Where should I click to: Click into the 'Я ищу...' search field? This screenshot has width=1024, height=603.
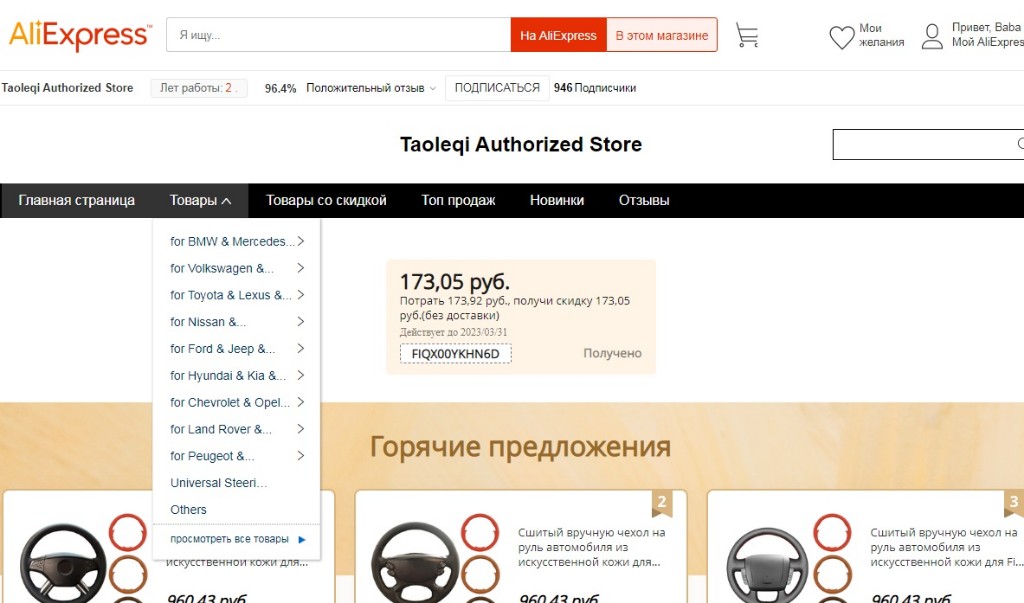[x=338, y=35]
